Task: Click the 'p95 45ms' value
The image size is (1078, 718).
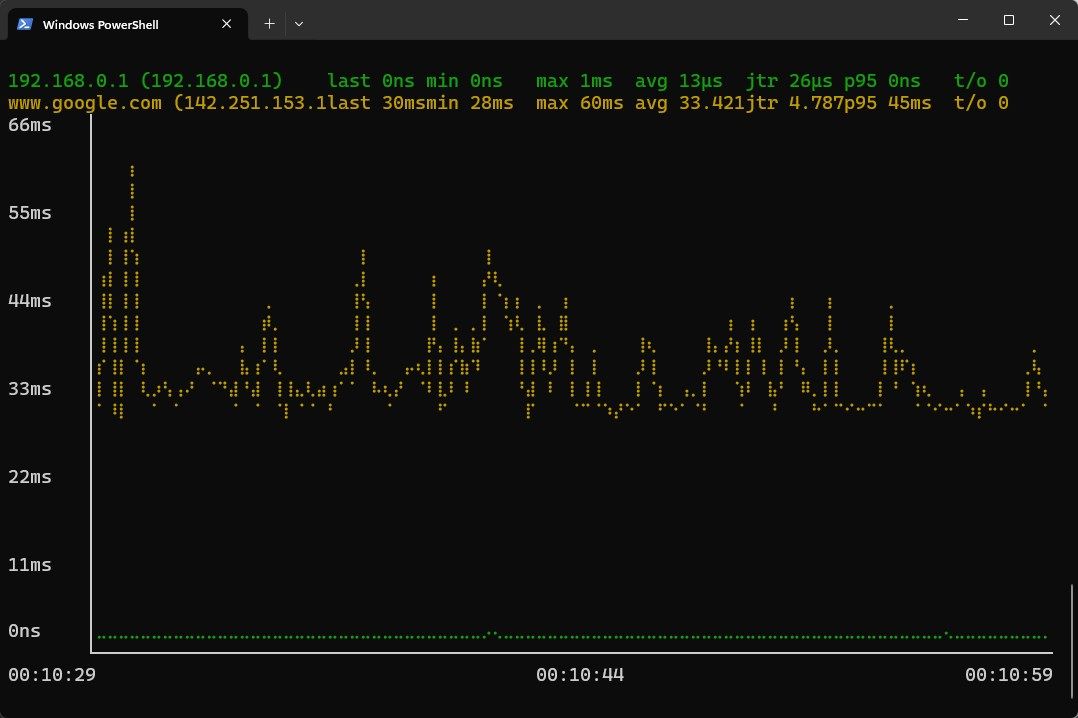Action: (x=888, y=103)
